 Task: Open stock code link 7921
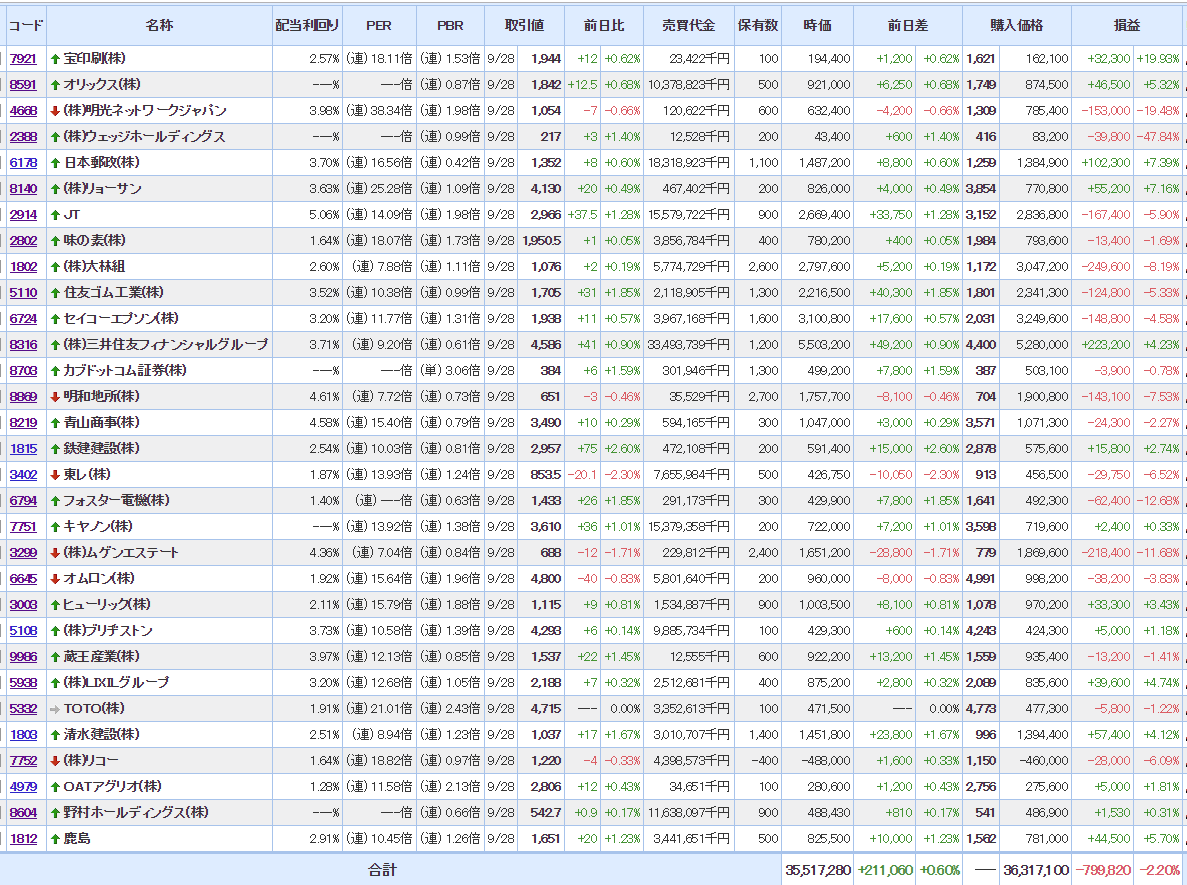(23, 59)
